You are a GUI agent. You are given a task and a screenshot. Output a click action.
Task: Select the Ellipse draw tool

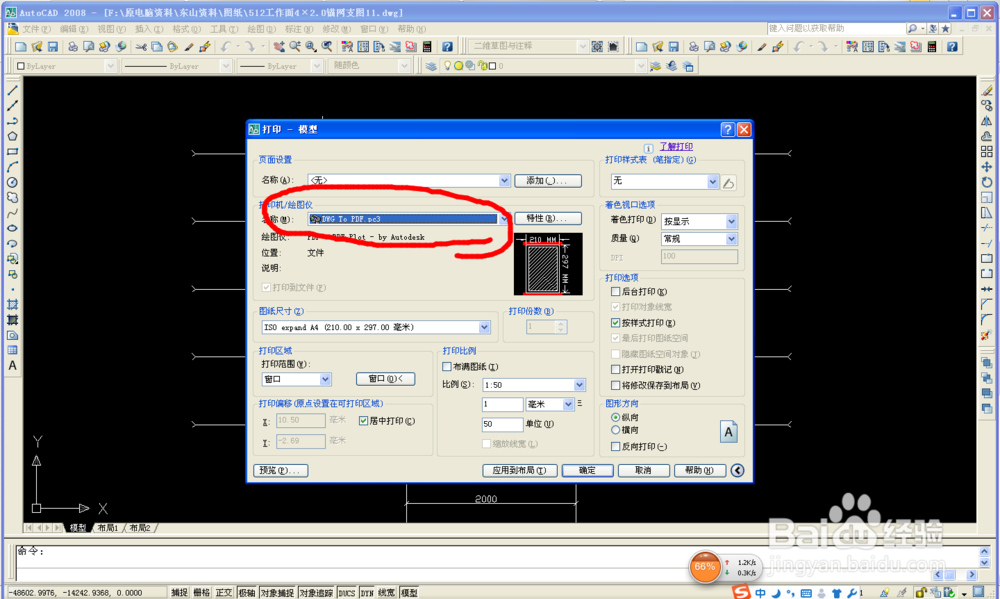coord(12,228)
